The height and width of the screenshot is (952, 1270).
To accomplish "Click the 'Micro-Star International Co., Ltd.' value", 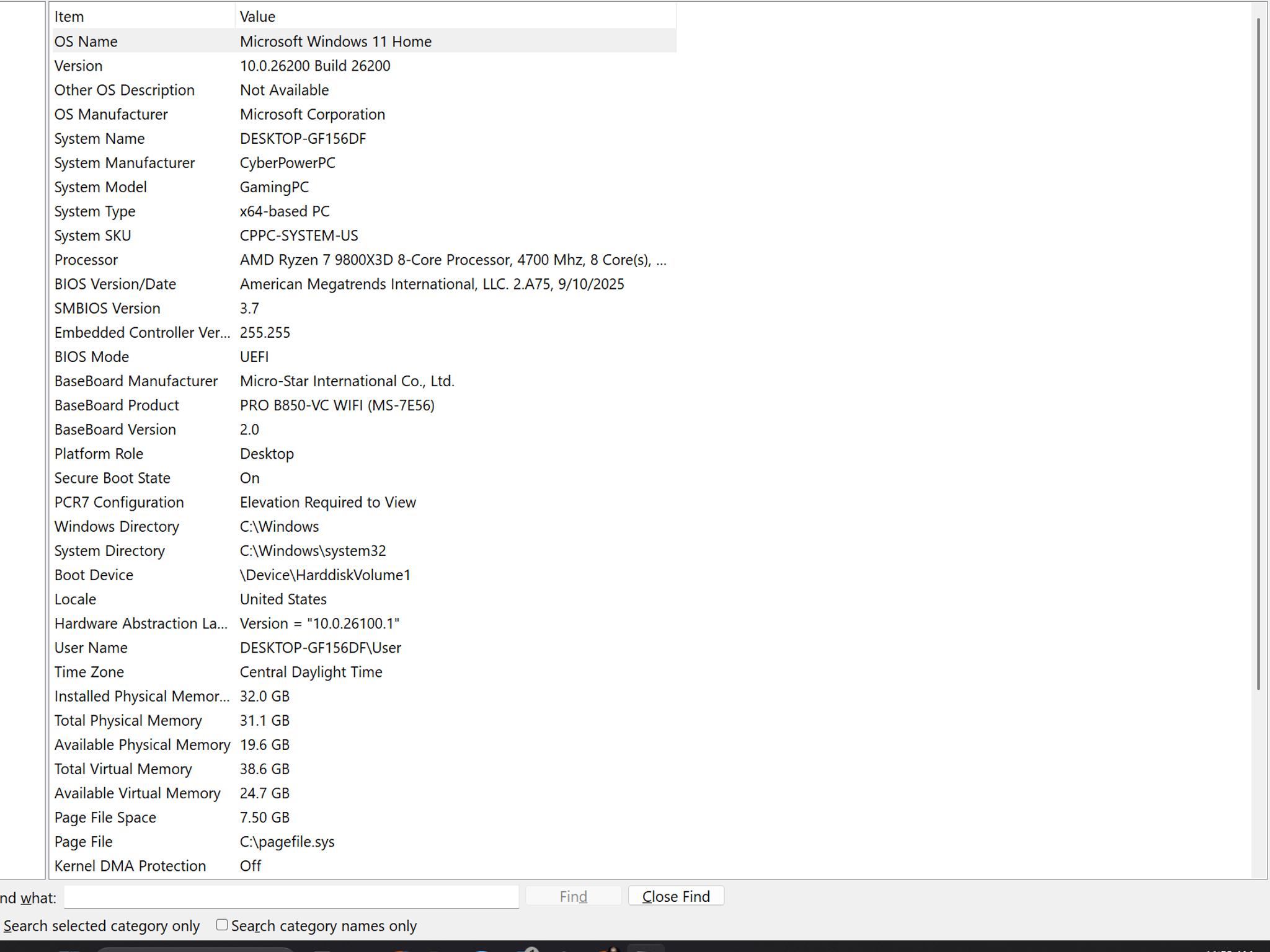I will 347,381.
